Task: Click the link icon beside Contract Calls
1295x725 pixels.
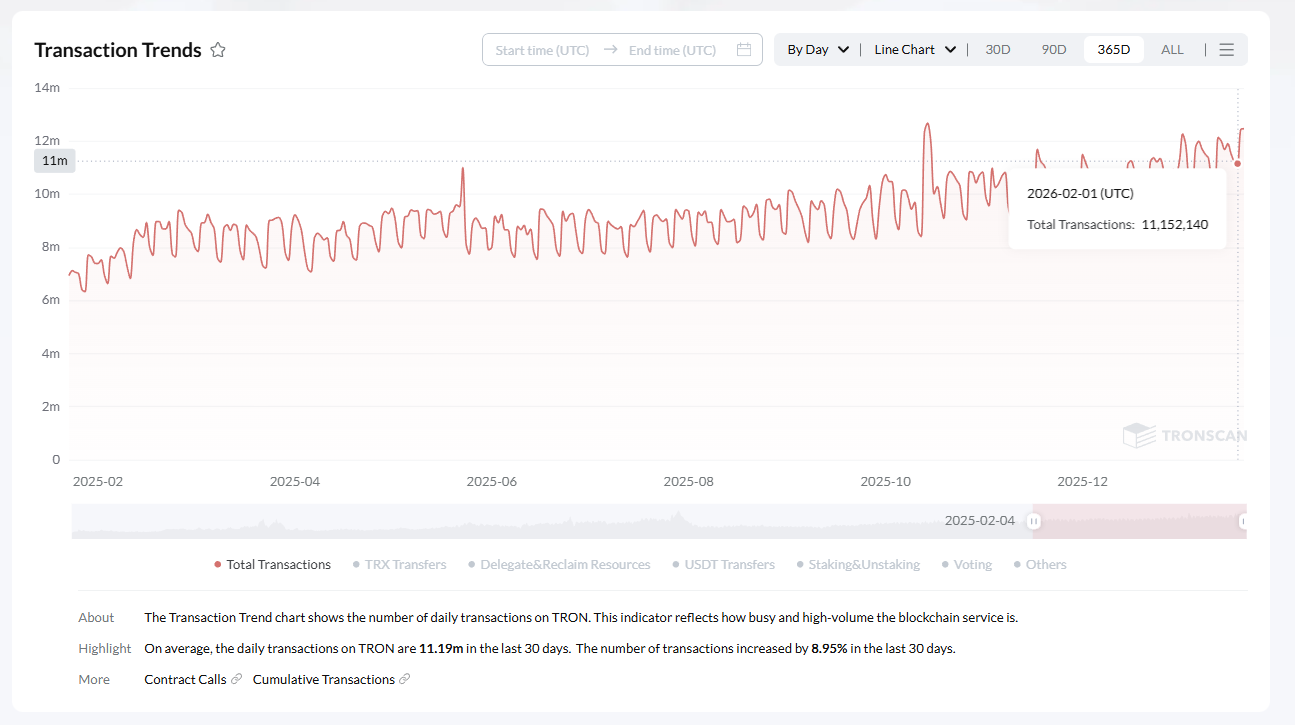Action: (x=236, y=679)
